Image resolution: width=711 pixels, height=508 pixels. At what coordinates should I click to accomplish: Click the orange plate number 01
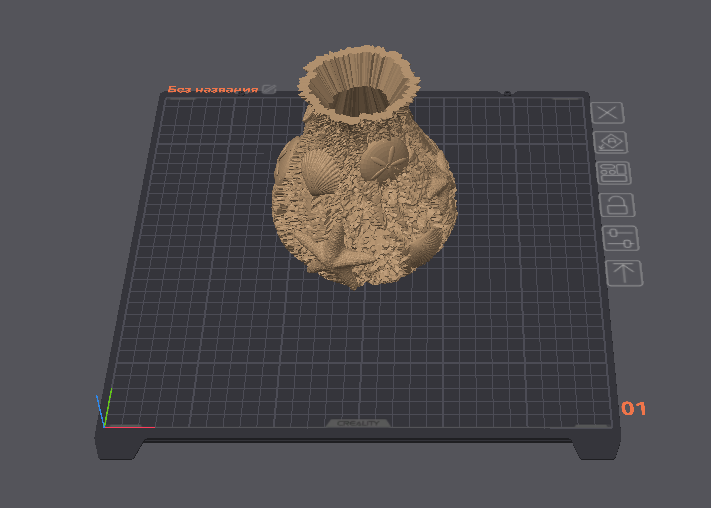click(x=633, y=409)
